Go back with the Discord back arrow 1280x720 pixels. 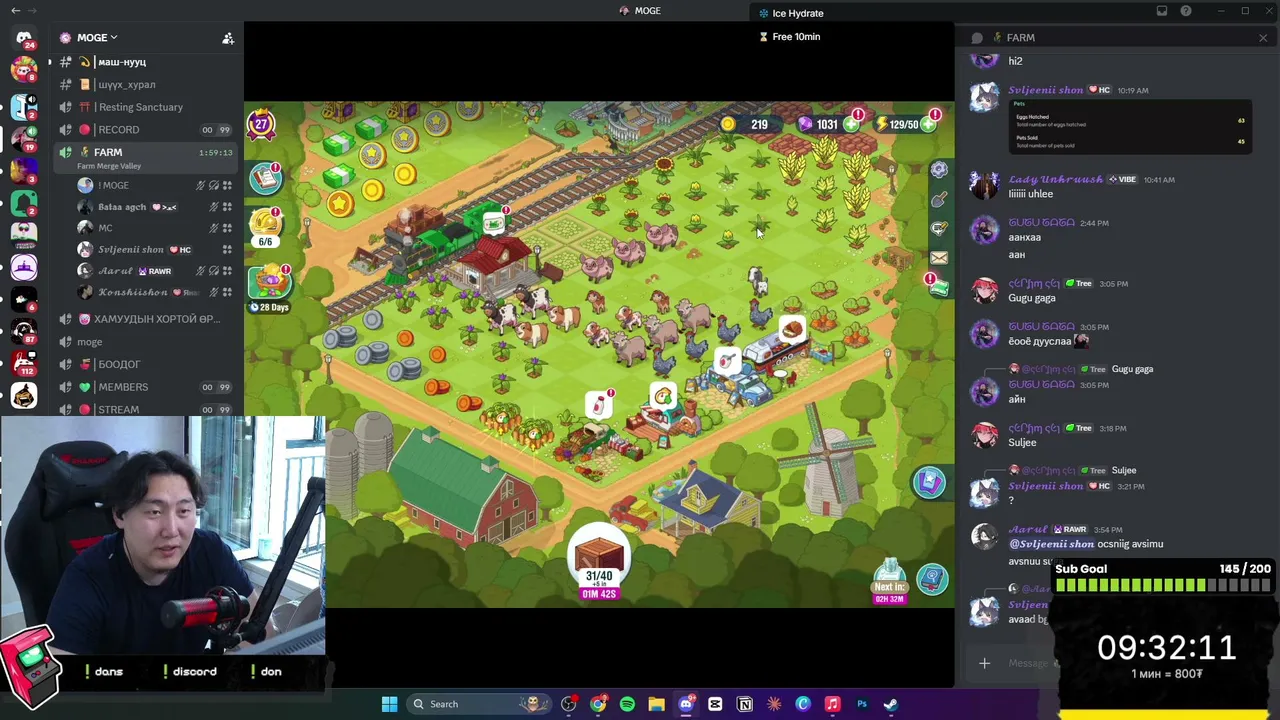coord(15,11)
